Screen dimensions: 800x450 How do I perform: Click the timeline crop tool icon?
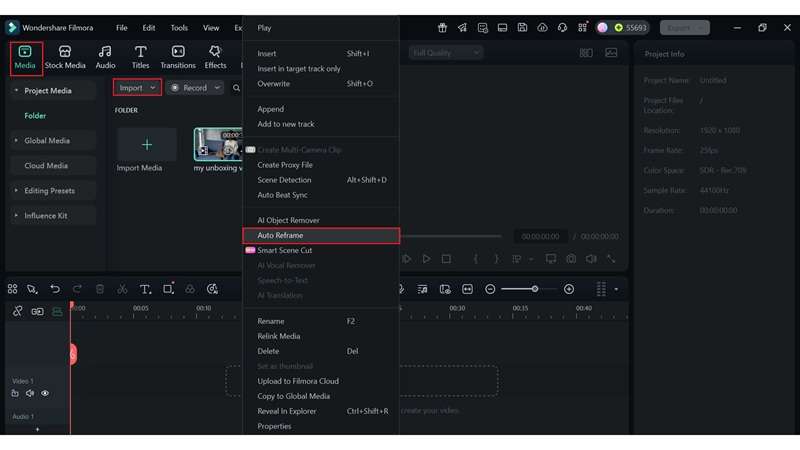coord(168,289)
